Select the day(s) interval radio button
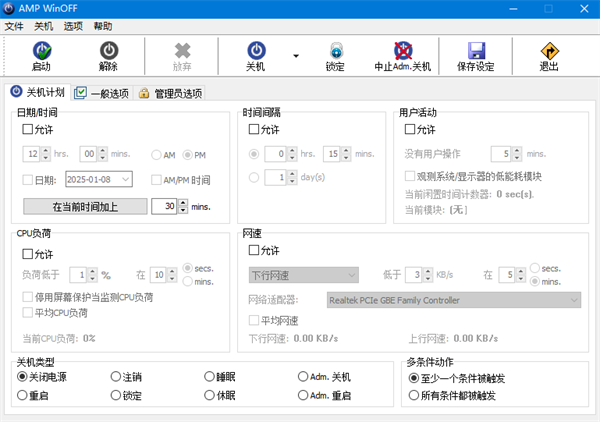The height and width of the screenshot is (422, 600). tap(254, 178)
